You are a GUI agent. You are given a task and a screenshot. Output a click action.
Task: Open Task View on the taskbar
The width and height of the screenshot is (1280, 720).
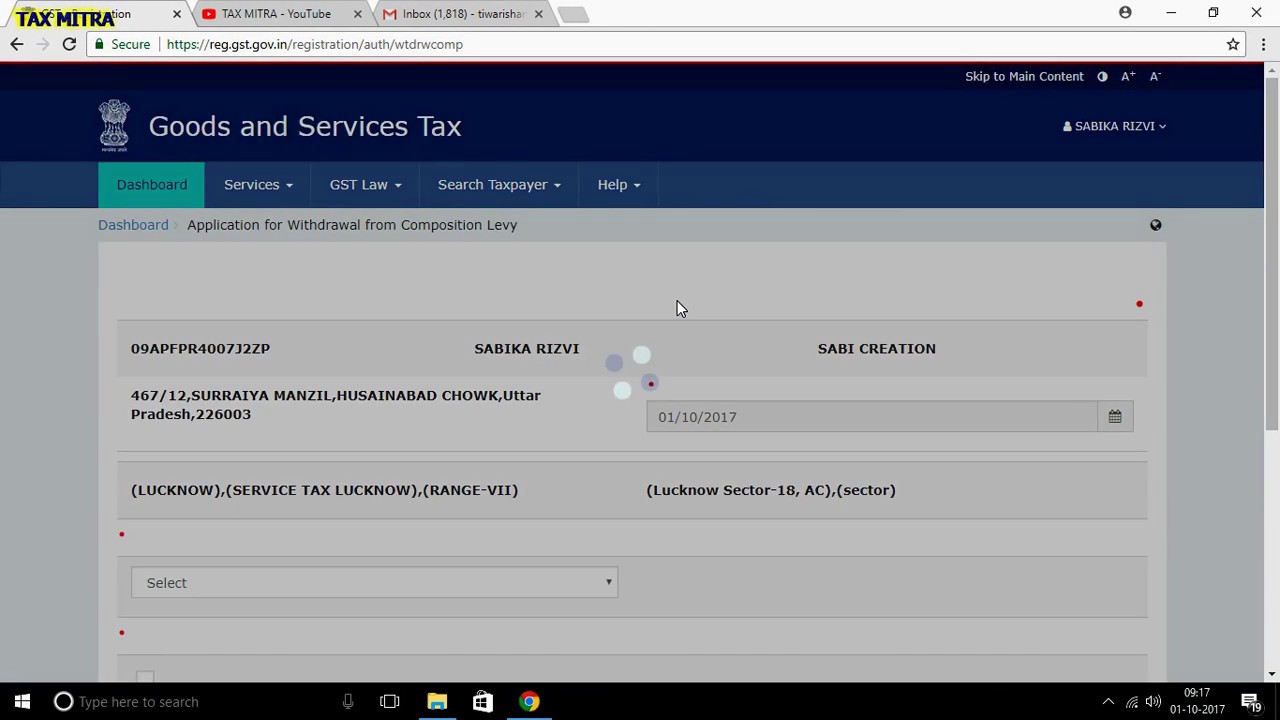[390, 702]
